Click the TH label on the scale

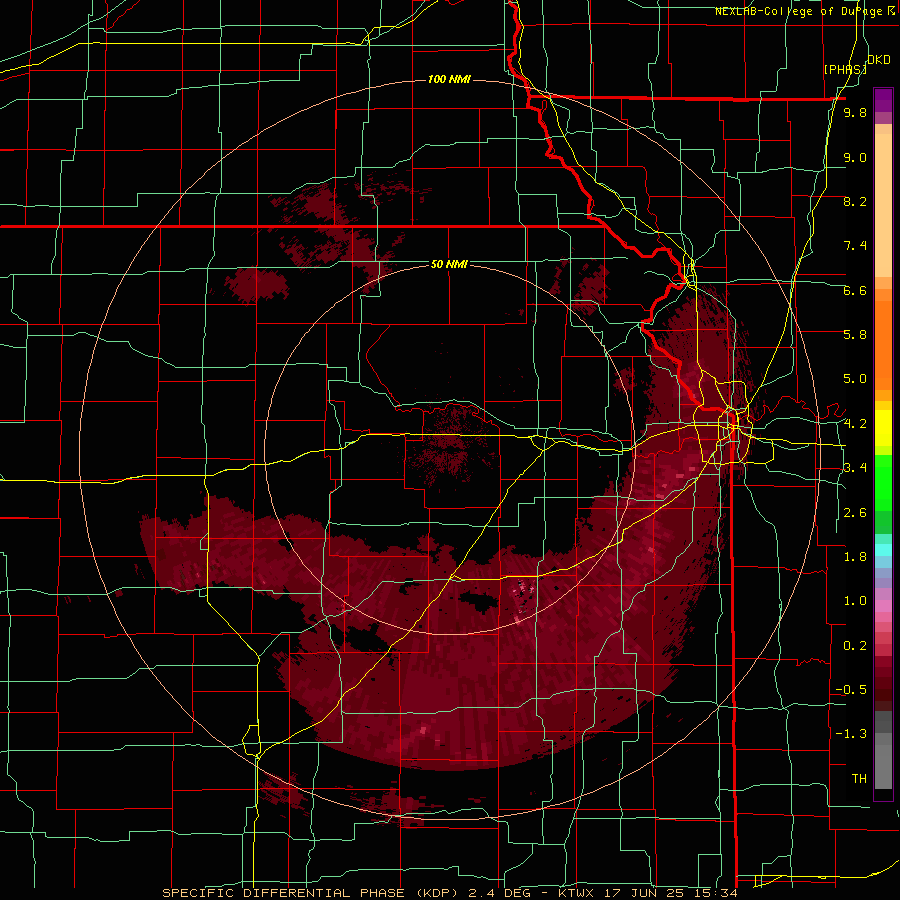point(859,779)
